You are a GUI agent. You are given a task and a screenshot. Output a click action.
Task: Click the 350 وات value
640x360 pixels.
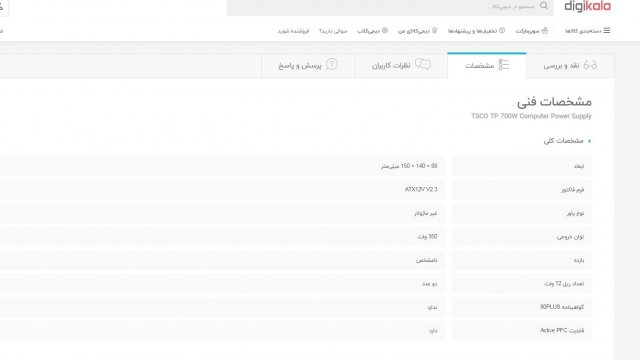[x=427, y=237]
